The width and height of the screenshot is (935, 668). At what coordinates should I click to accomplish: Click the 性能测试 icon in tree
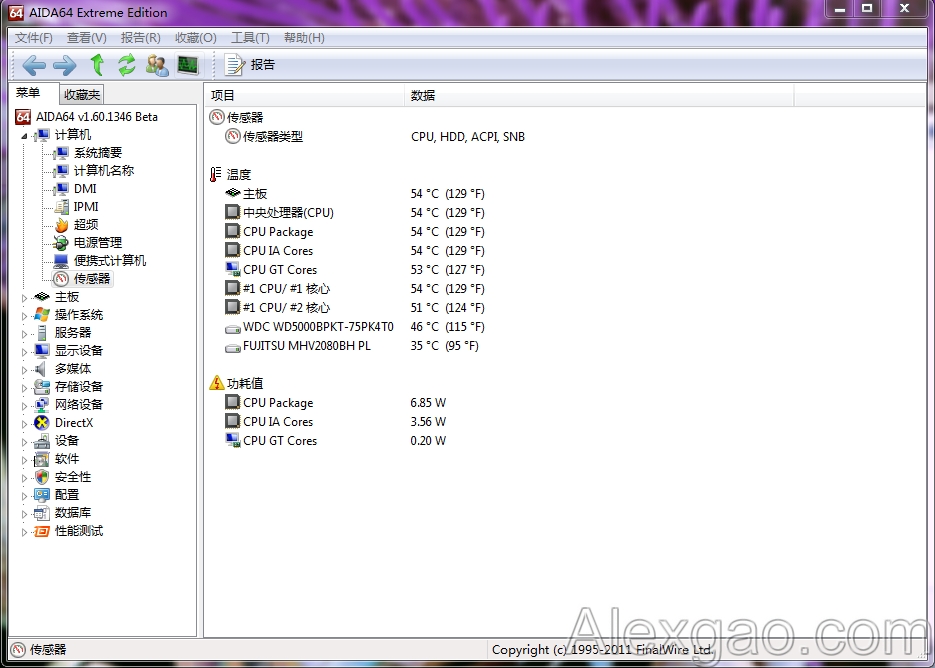pyautogui.click(x=42, y=531)
